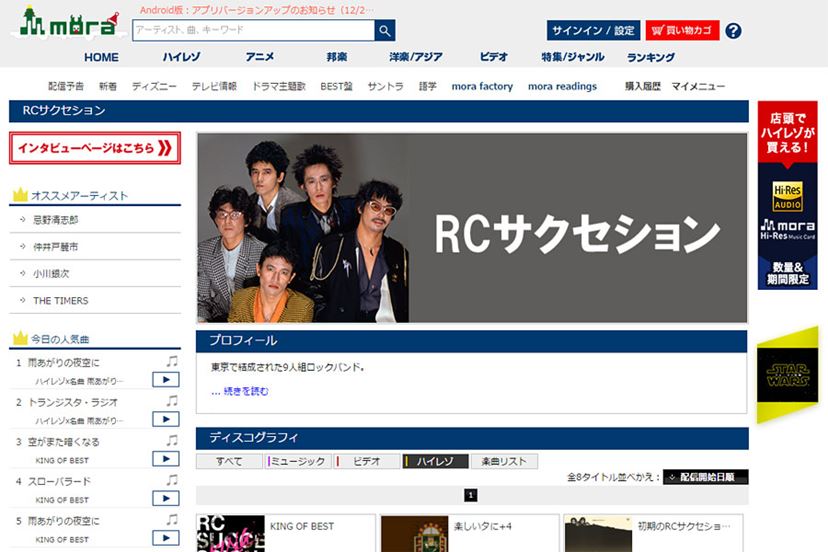Screen dimensions: 828x552
Task: Click the KING OF BEST album title
Action: tap(302, 526)
